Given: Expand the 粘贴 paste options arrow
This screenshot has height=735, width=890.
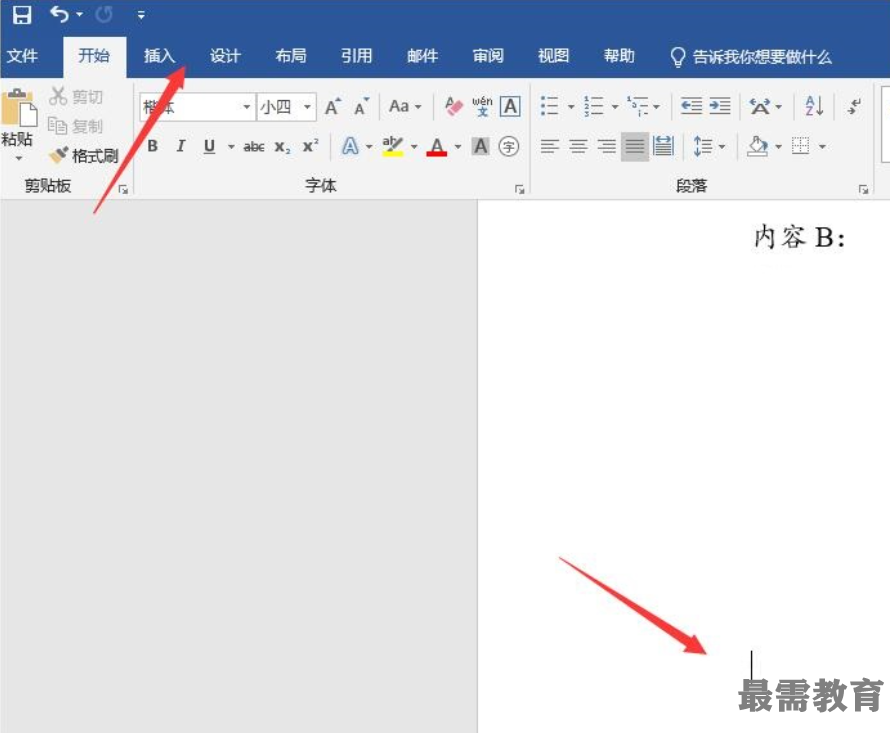Looking at the screenshot, I should pyautogui.click(x=19, y=158).
